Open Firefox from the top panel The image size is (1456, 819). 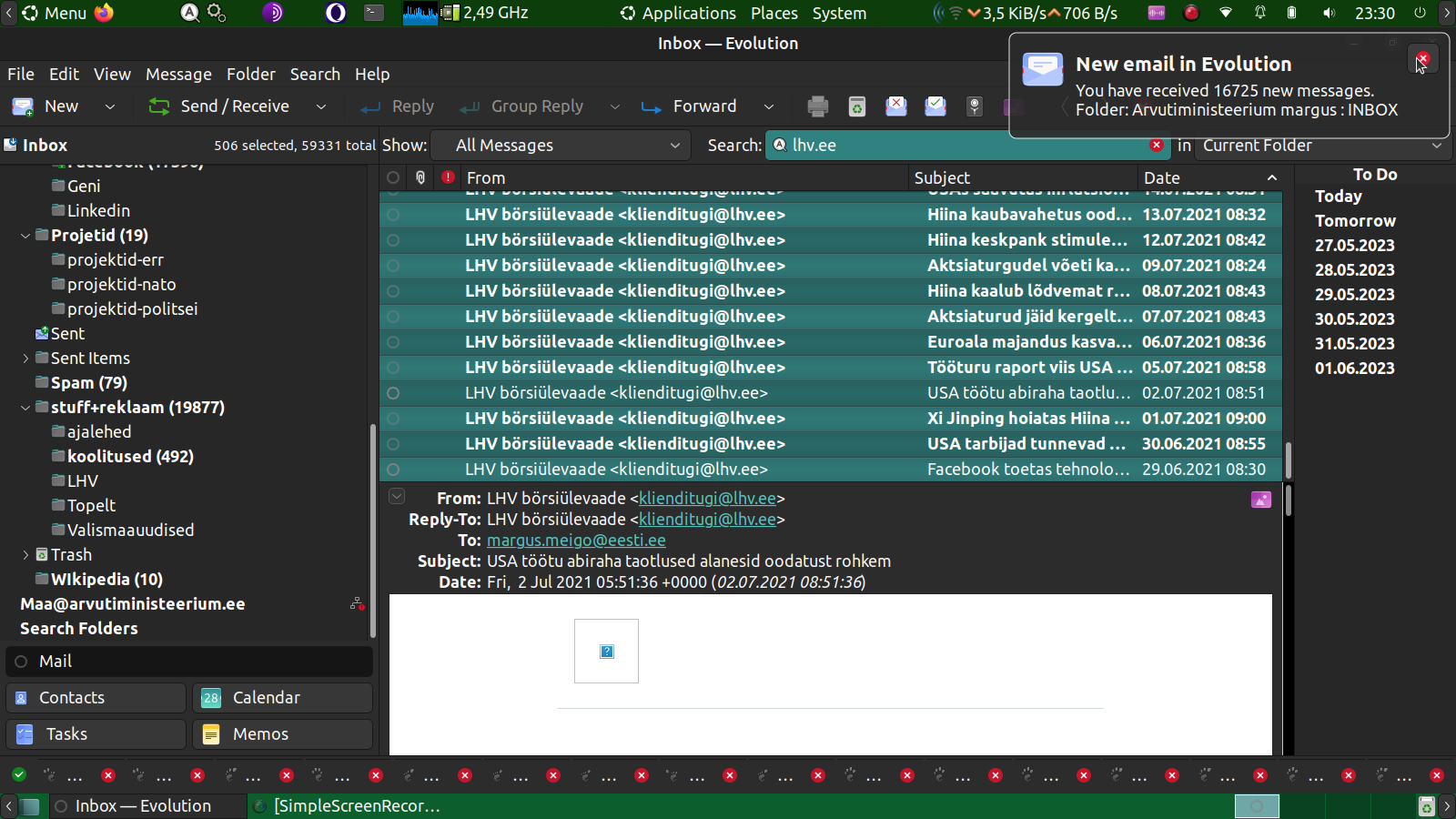point(105,13)
